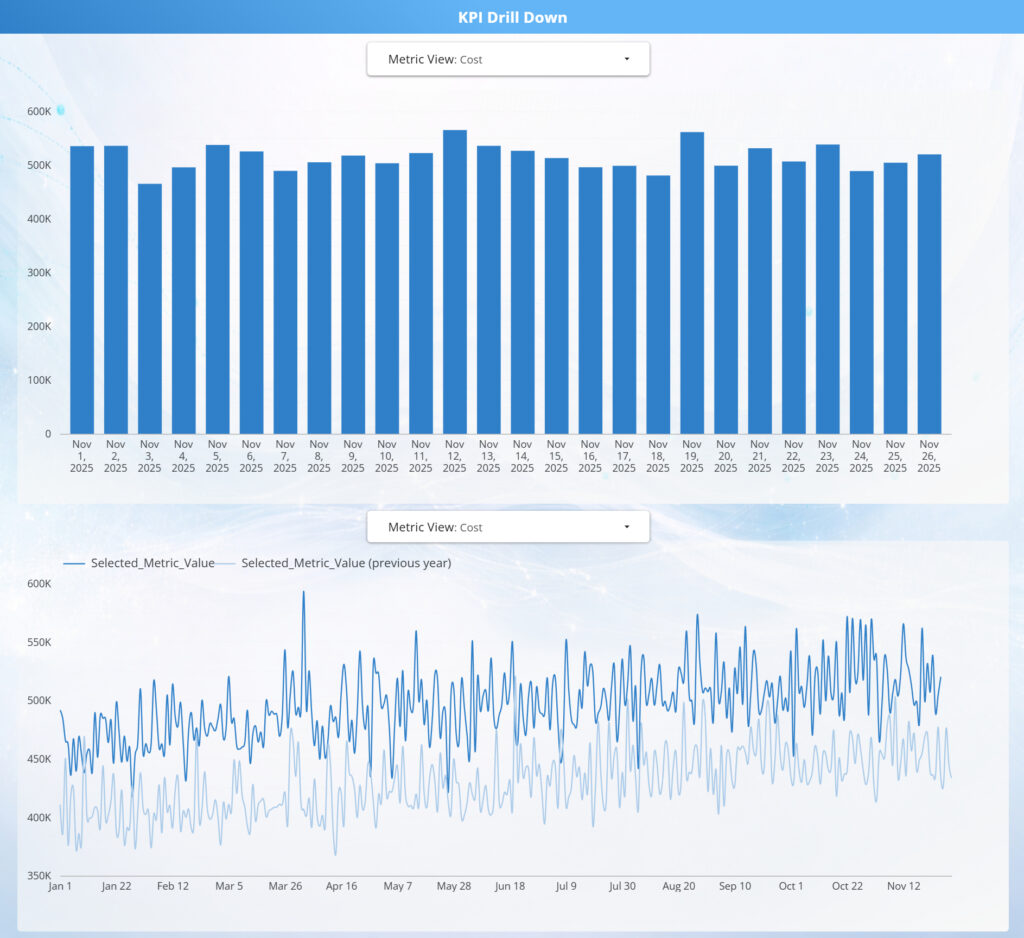
Task: Click the KPI Drill Down header title
Action: click(x=512, y=17)
